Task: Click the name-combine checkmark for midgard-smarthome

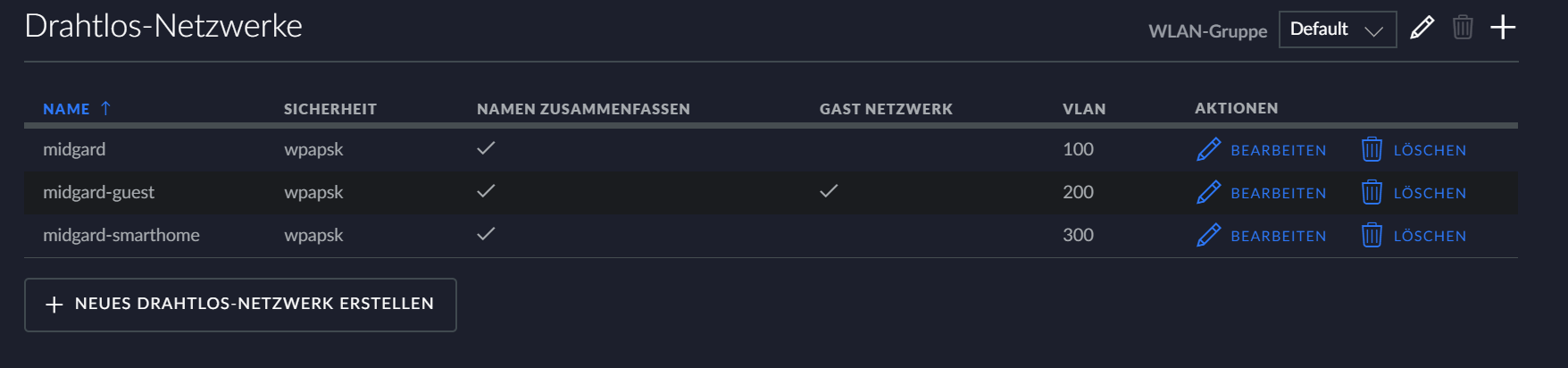Action: (x=486, y=234)
